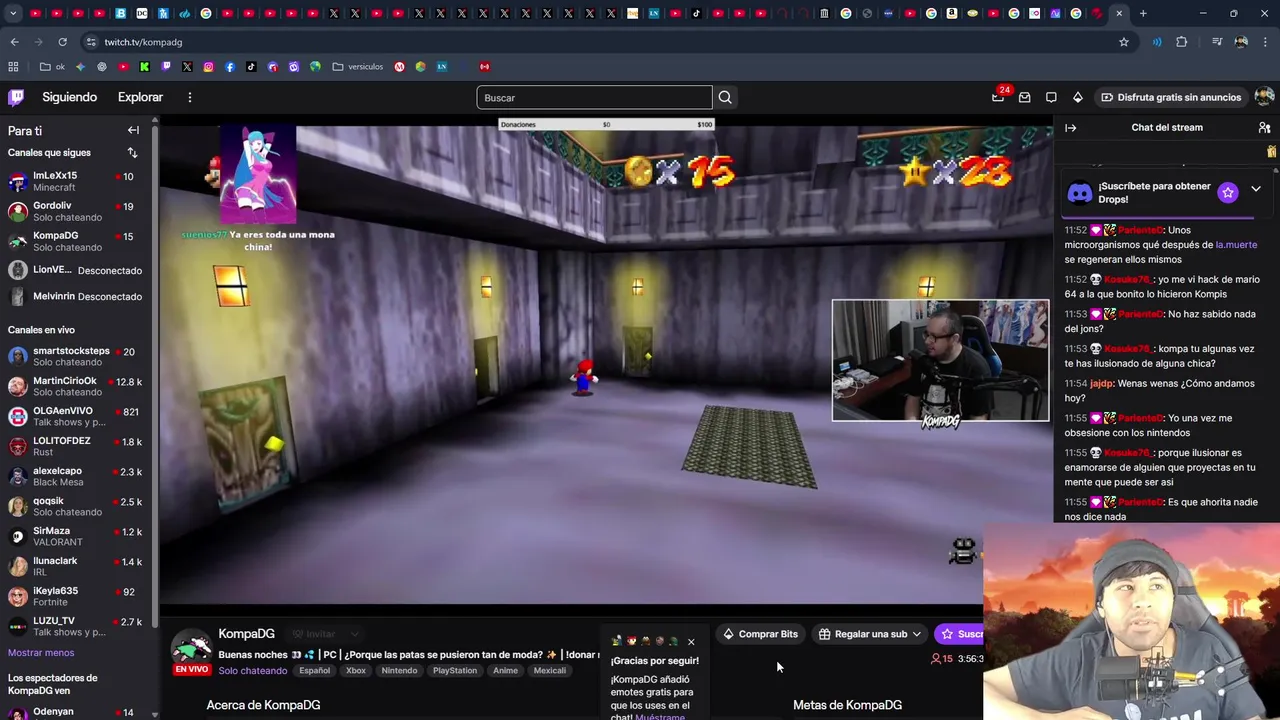Open KompaDG channel avatar
Viewport: 1280px width, 720px height.
click(191, 647)
